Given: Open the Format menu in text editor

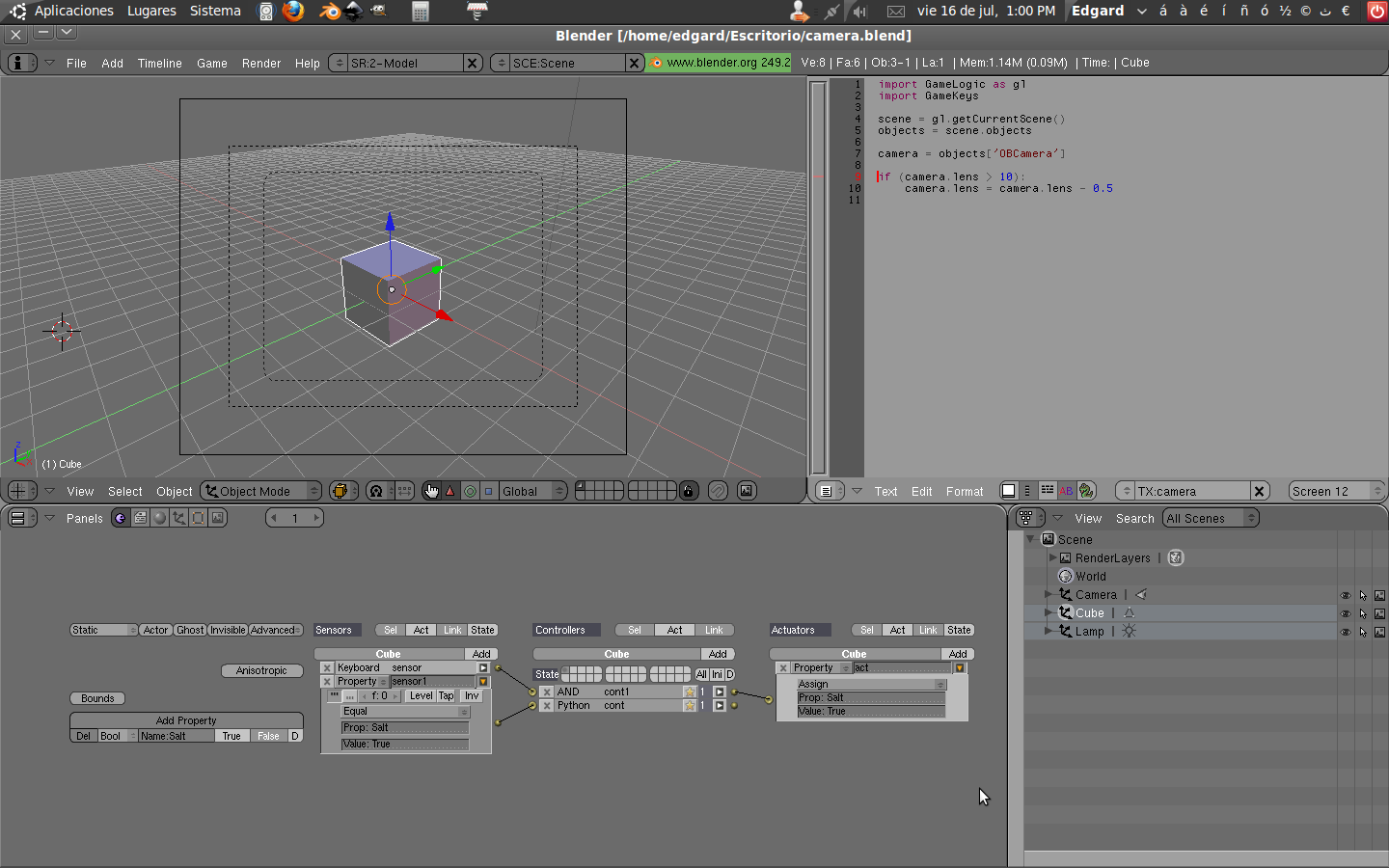Looking at the screenshot, I should 964,491.
